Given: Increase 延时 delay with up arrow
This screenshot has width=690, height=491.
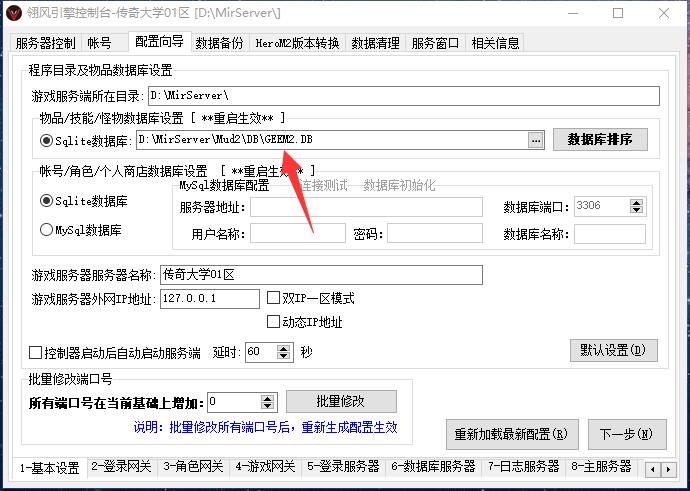Looking at the screenshot, I should [284, 348].
